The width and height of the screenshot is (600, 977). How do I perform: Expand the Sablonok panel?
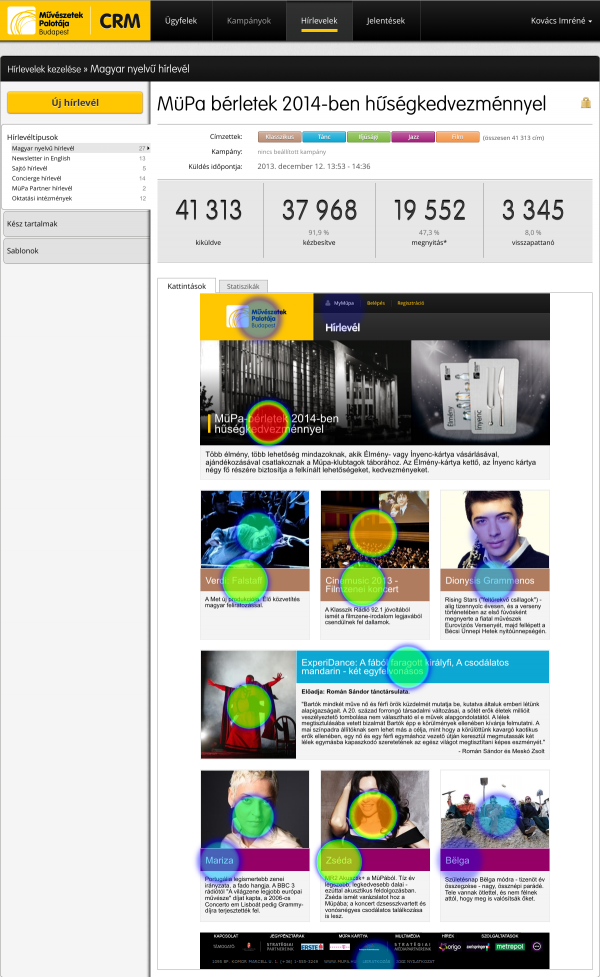coord(76,250)
